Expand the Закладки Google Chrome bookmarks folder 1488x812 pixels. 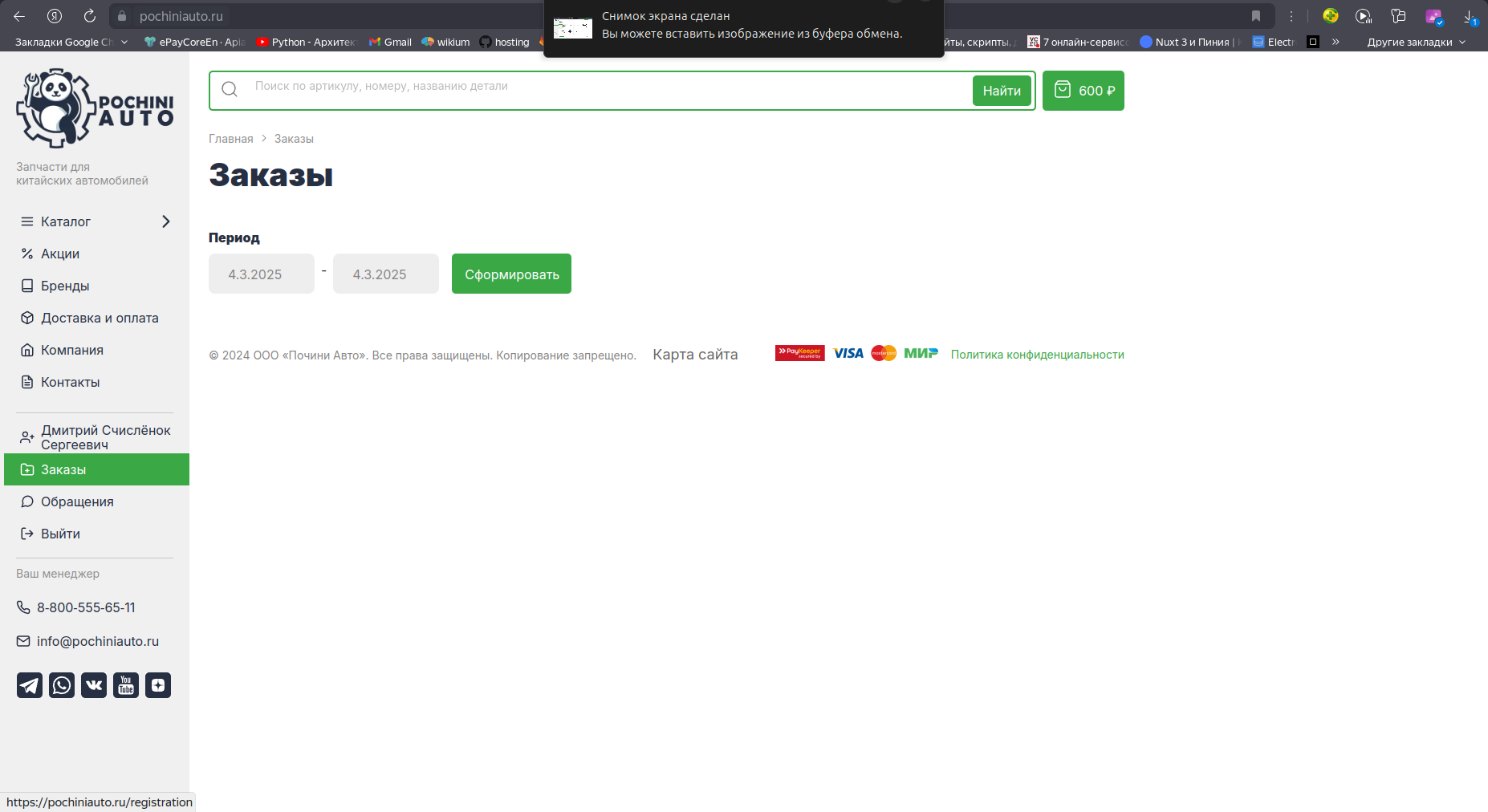(x=71, y=42)
